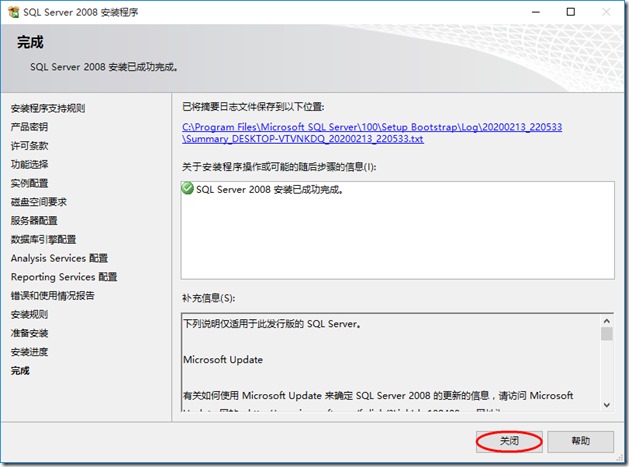The height and width of the screenshot is (467, 629).
Task: Select the 完成 step in sidebar
Action: (20, 371)
